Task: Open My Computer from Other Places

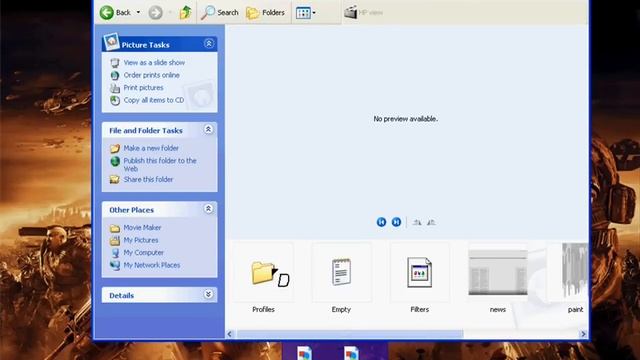Action: click(143, 253)
